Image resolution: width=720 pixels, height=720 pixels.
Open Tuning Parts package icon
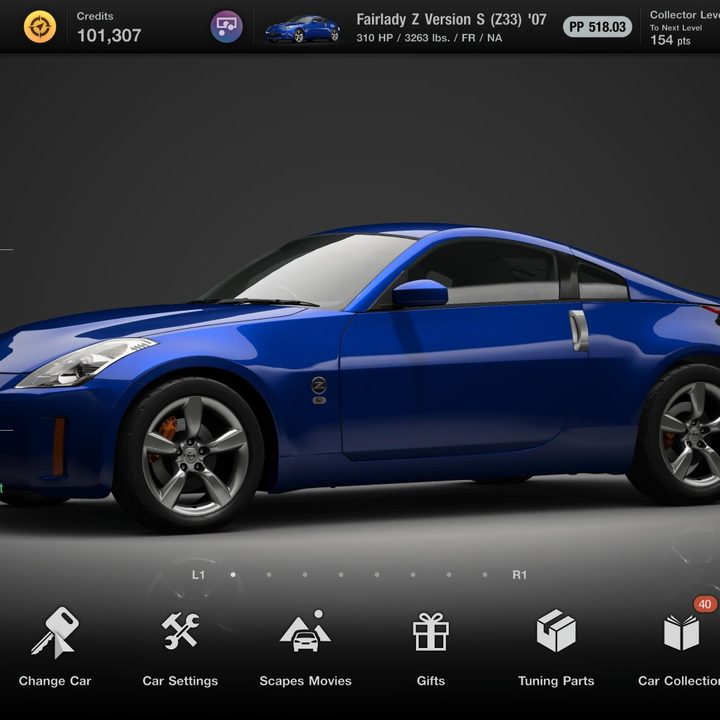click(556, 630)
